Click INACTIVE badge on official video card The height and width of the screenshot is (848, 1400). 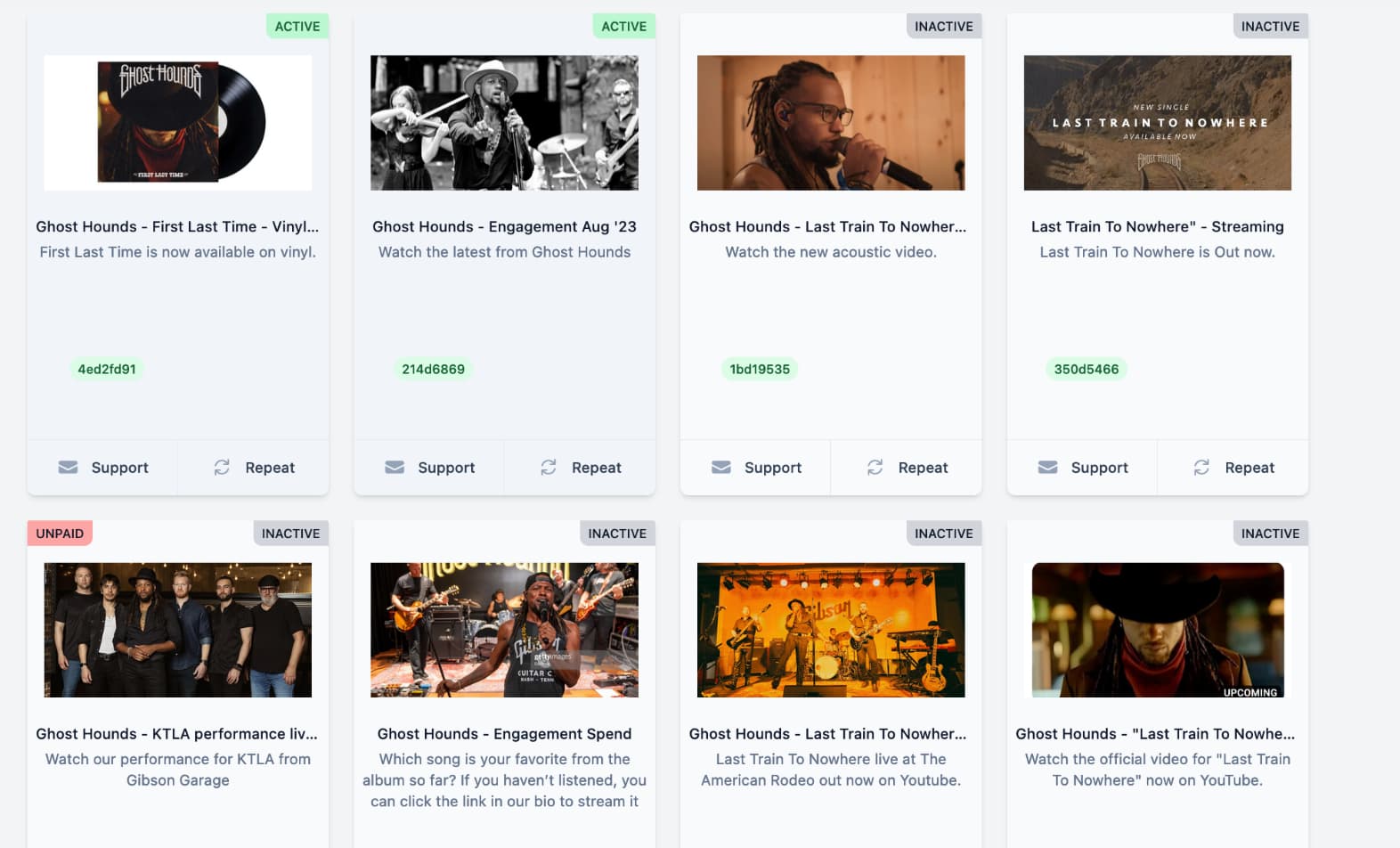[1271, 534]
